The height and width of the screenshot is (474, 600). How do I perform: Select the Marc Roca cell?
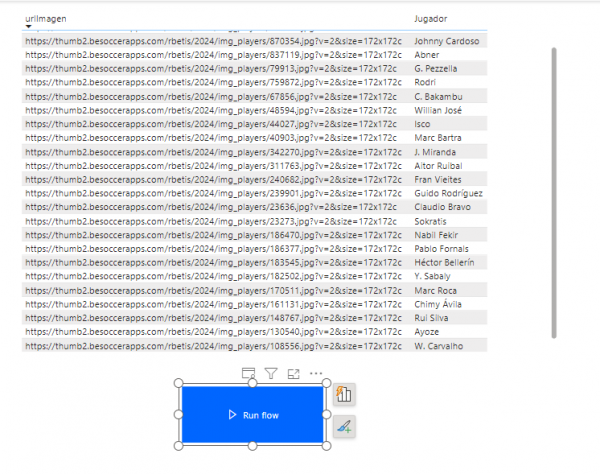pyautogui.click(x=435, y=290)
